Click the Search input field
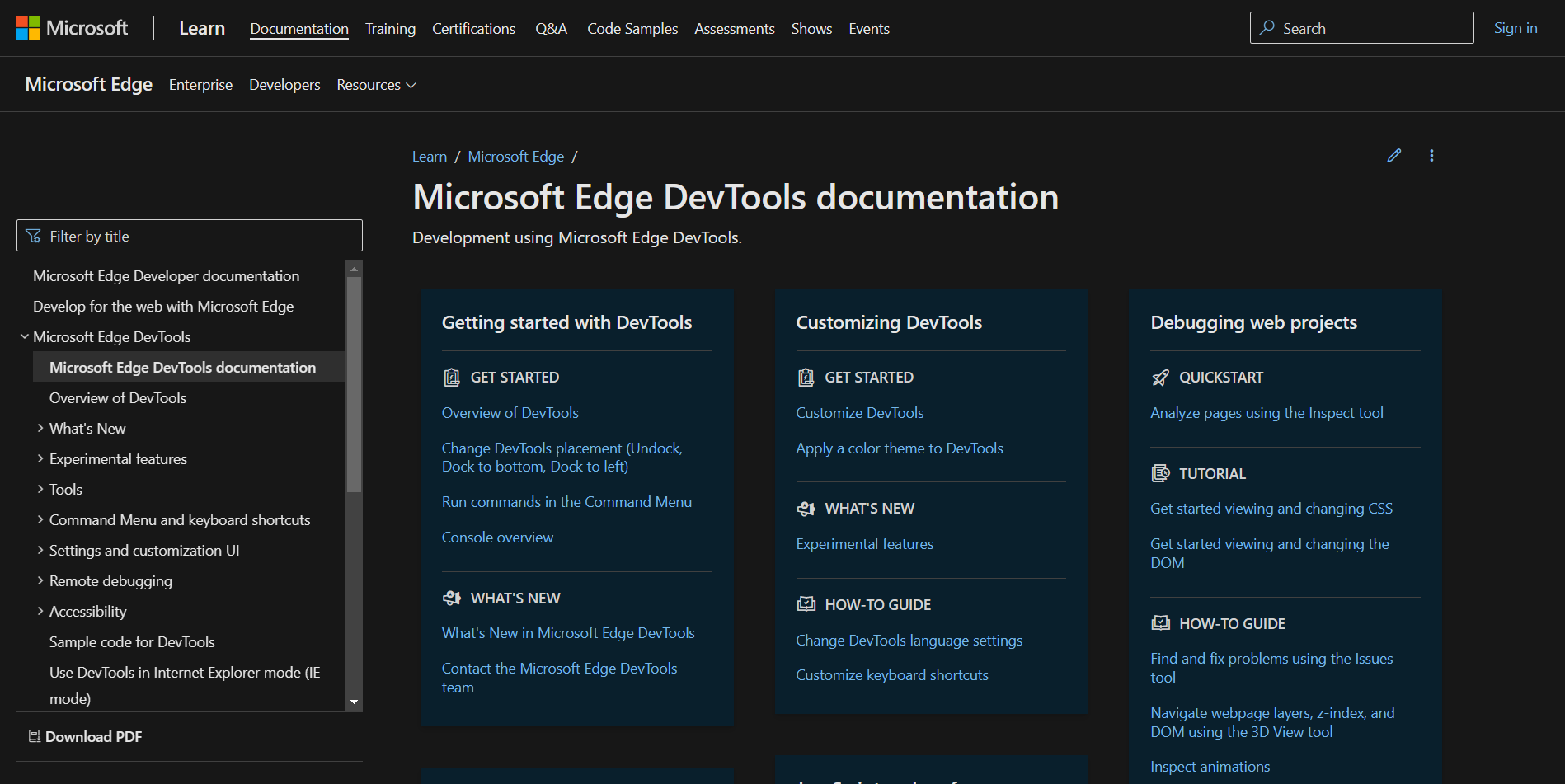The image size is (1565, 784). (1362, 28)
